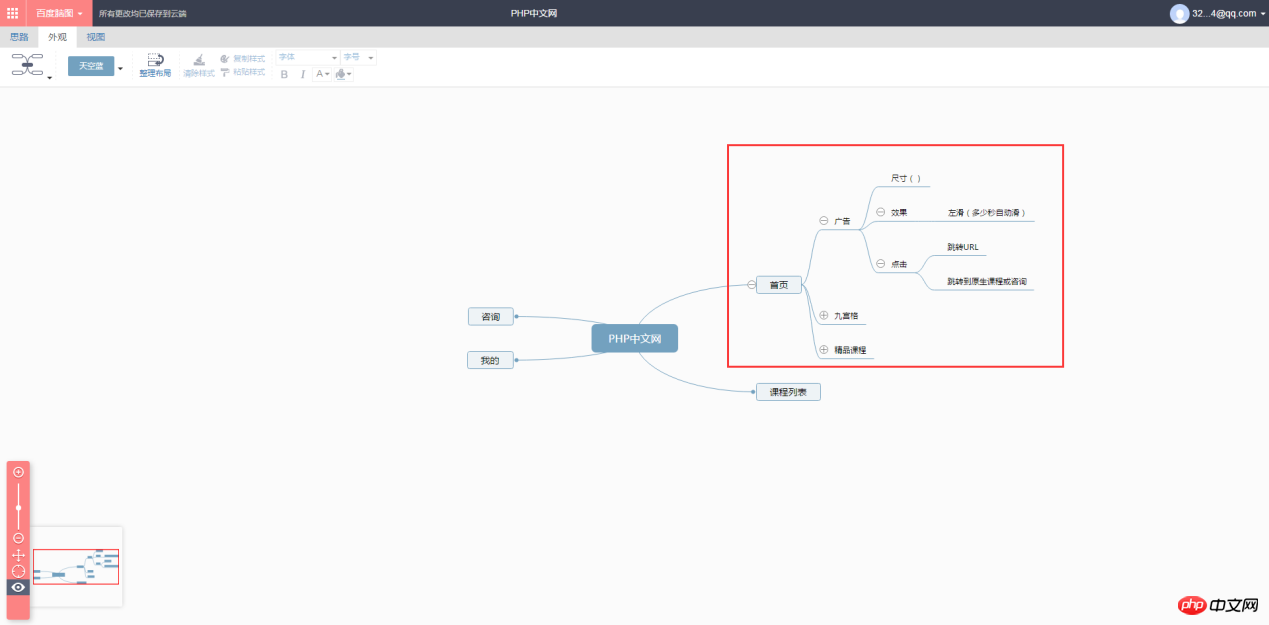Select the 左滑（多少秒自动滑）node
Viewport: 1269px width, 625px height.
coord(986,213)
